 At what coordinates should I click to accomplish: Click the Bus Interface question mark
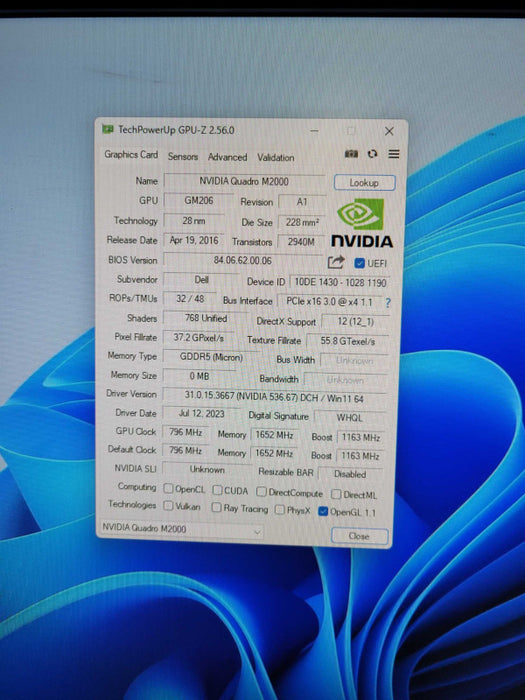(388, 303)
